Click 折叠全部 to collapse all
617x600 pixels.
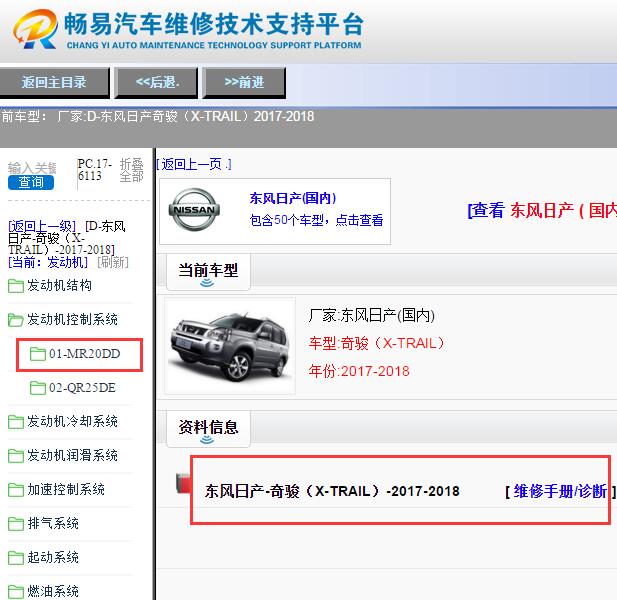131,170
